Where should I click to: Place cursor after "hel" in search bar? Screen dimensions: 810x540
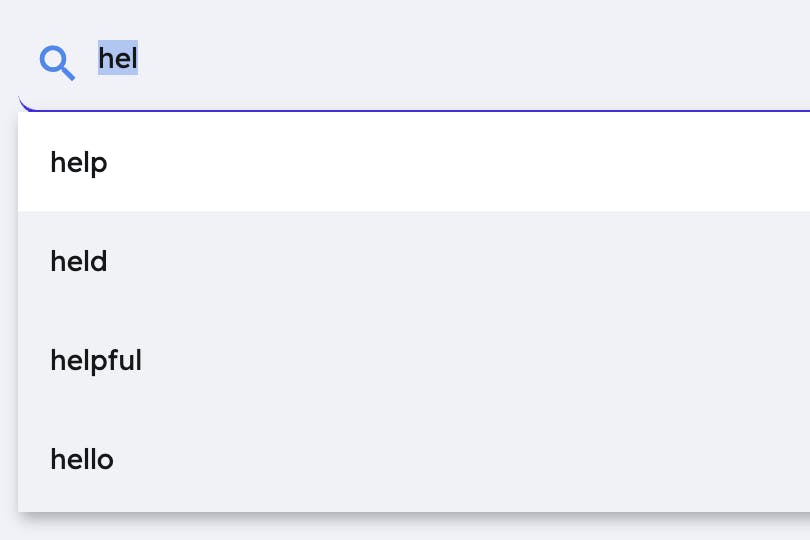point(138,58)
